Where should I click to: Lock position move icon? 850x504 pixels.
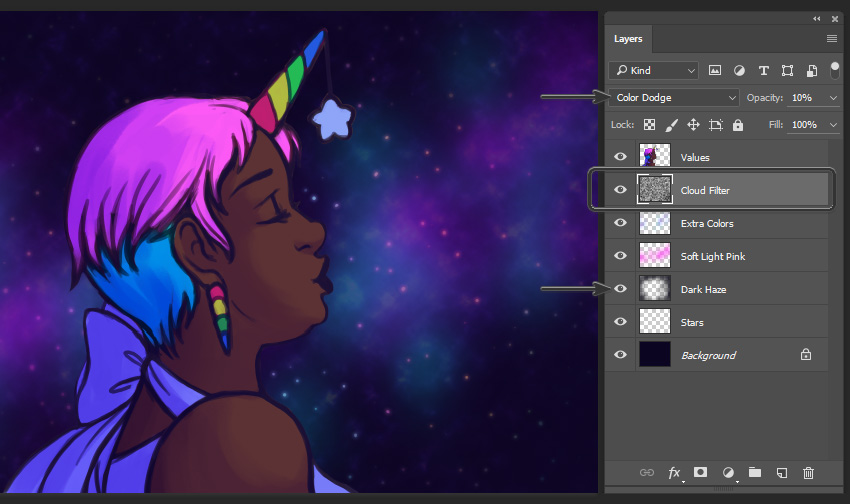693,125
